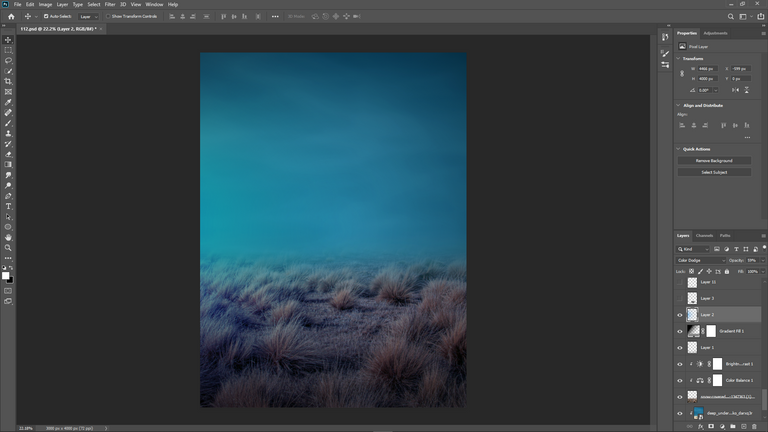Image resolution: width=768 pixels, height=432 pixels.
Task: Select the Zoom tool
Action: click(x=8, y=248)
